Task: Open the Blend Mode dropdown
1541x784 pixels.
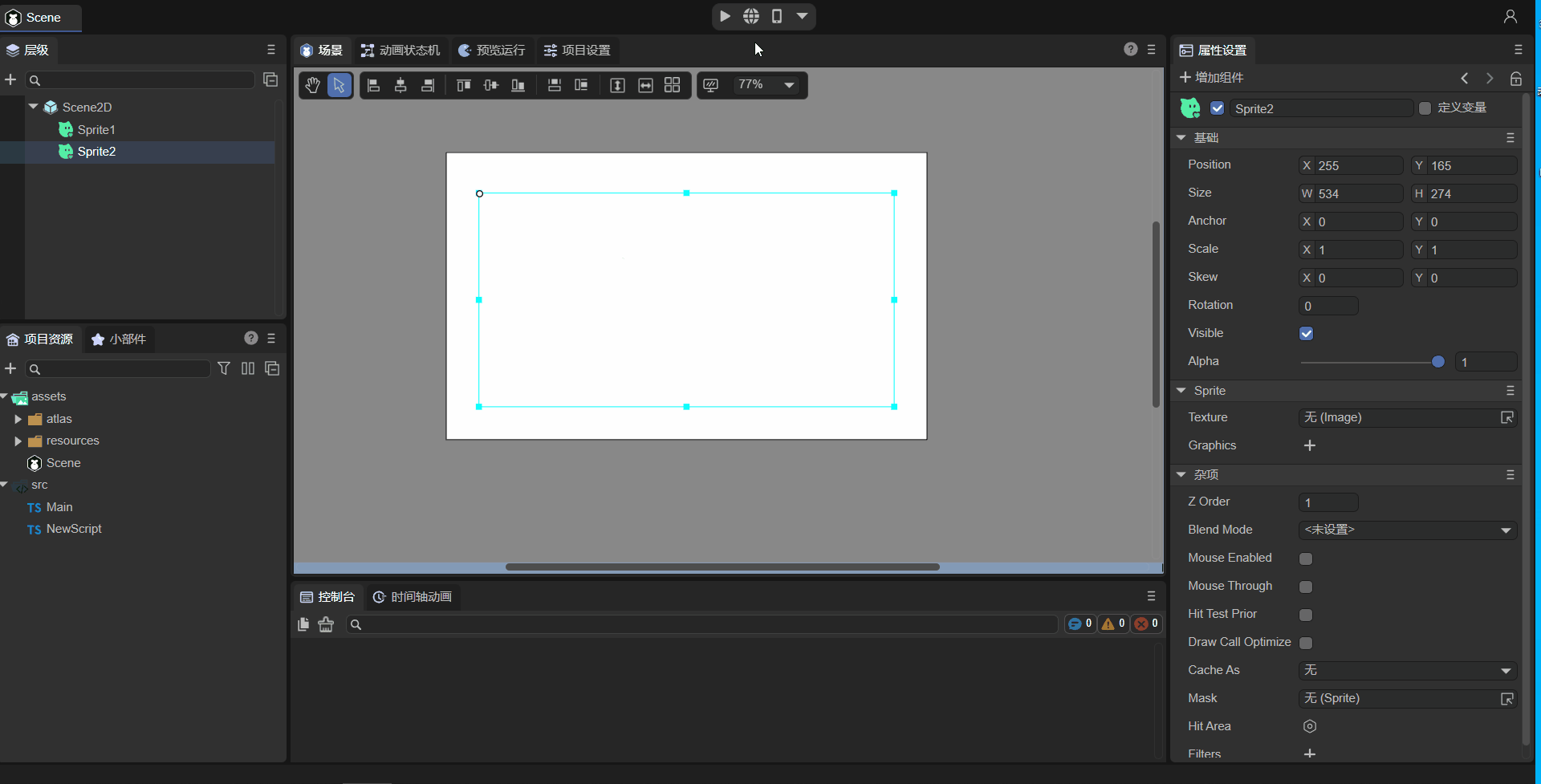Action: (1407, 530)
